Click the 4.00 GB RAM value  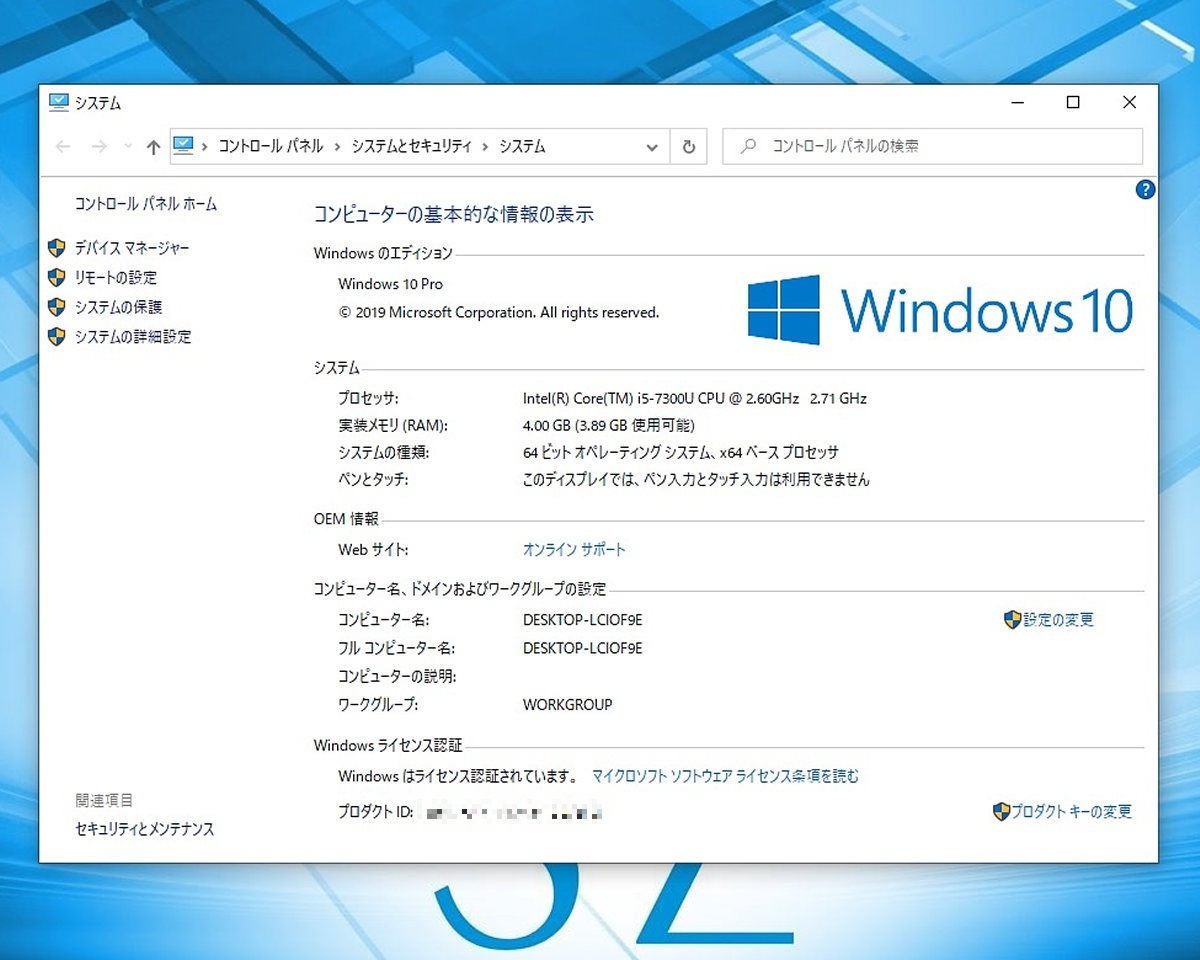coord(608,425)
